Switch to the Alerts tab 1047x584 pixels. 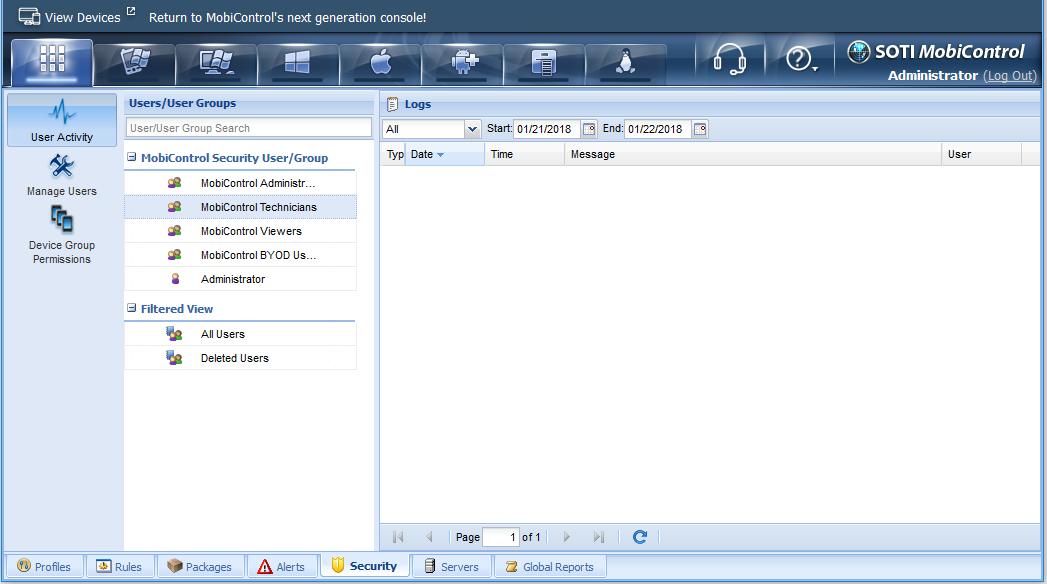pos(281,567)
